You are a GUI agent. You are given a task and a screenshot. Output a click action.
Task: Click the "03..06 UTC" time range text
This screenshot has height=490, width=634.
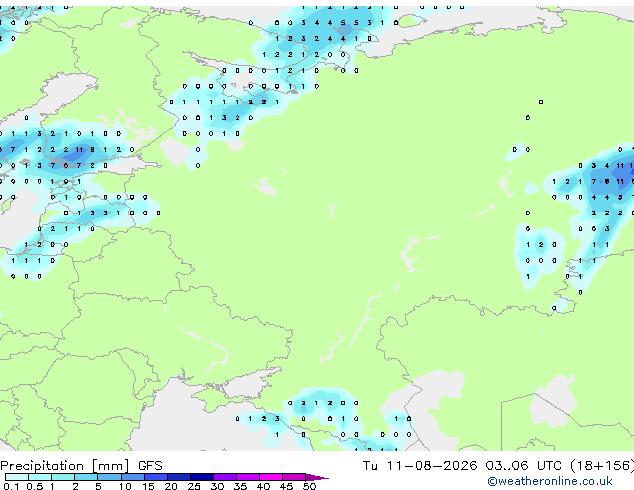click(524, 465)
